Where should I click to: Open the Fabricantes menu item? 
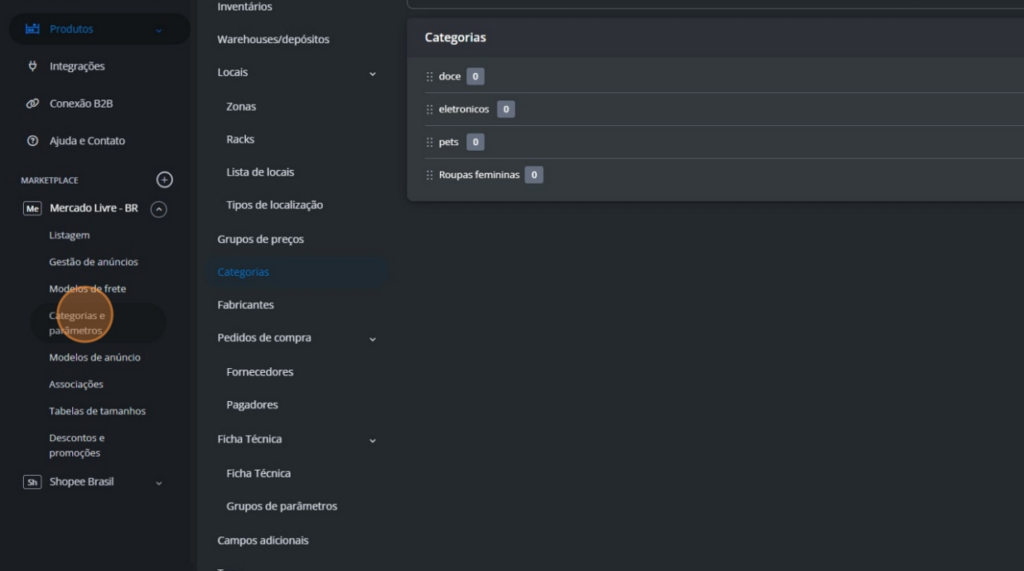(245, 305)
